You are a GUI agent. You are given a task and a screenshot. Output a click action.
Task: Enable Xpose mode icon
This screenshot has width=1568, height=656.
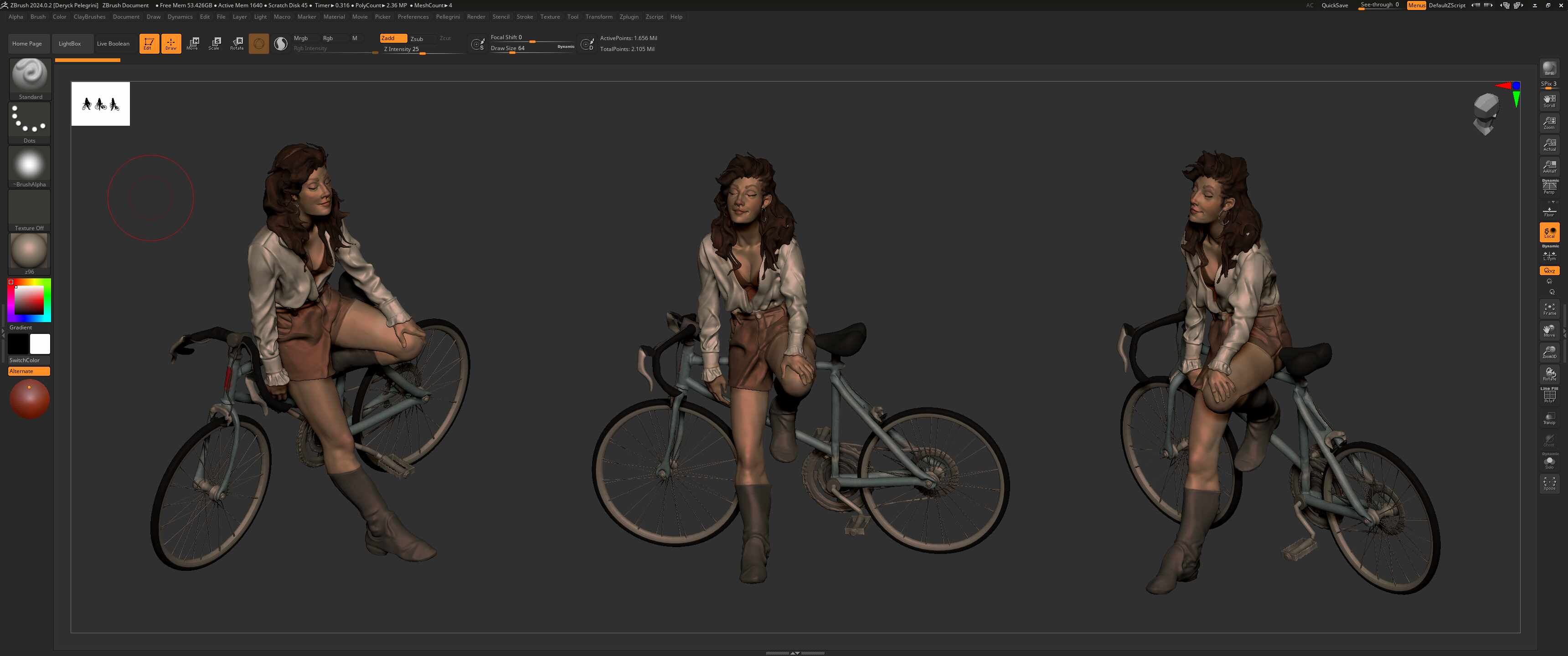tap(1548, 483)
